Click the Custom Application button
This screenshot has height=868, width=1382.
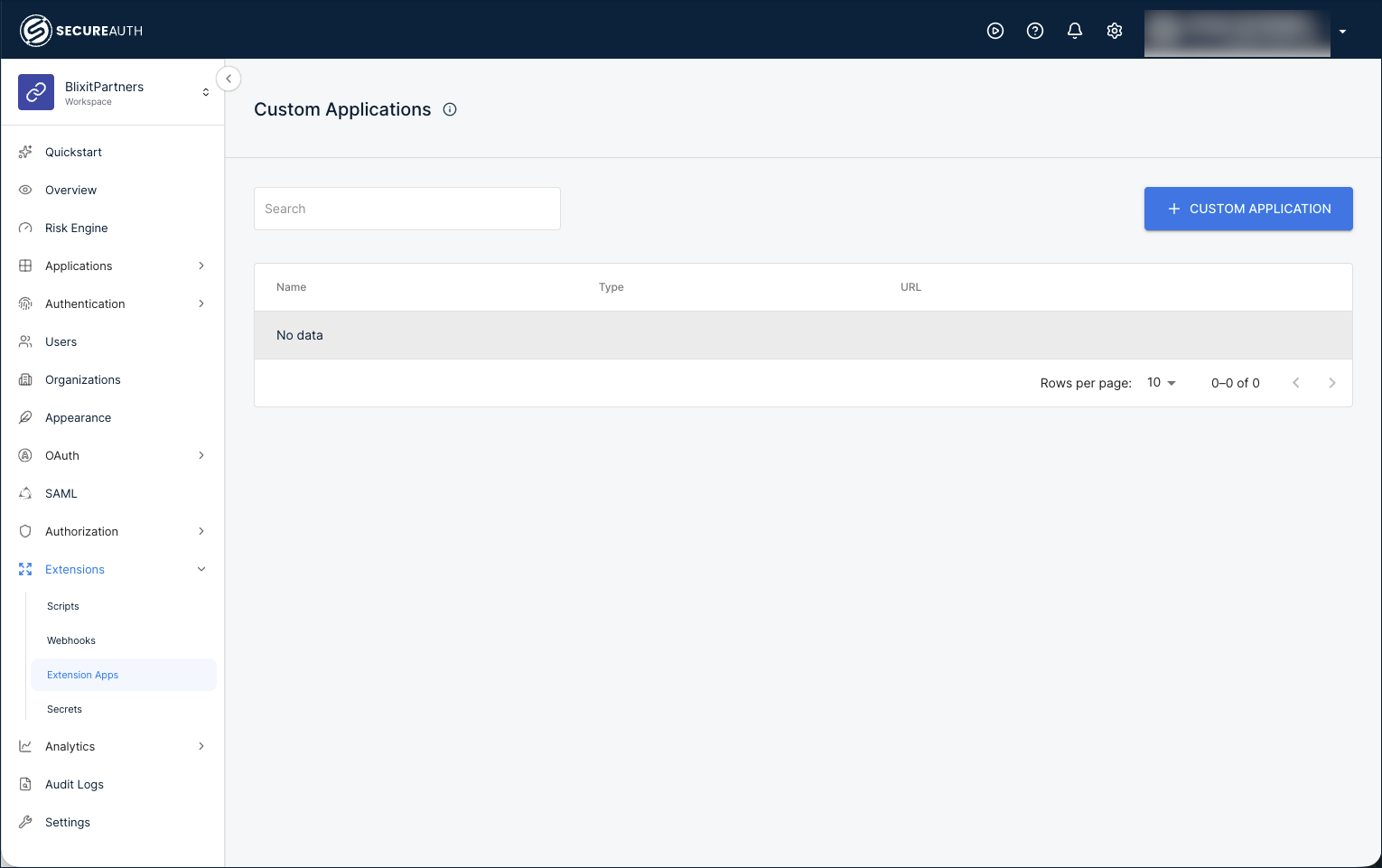pyautogui.click(x=1248, y=209)
